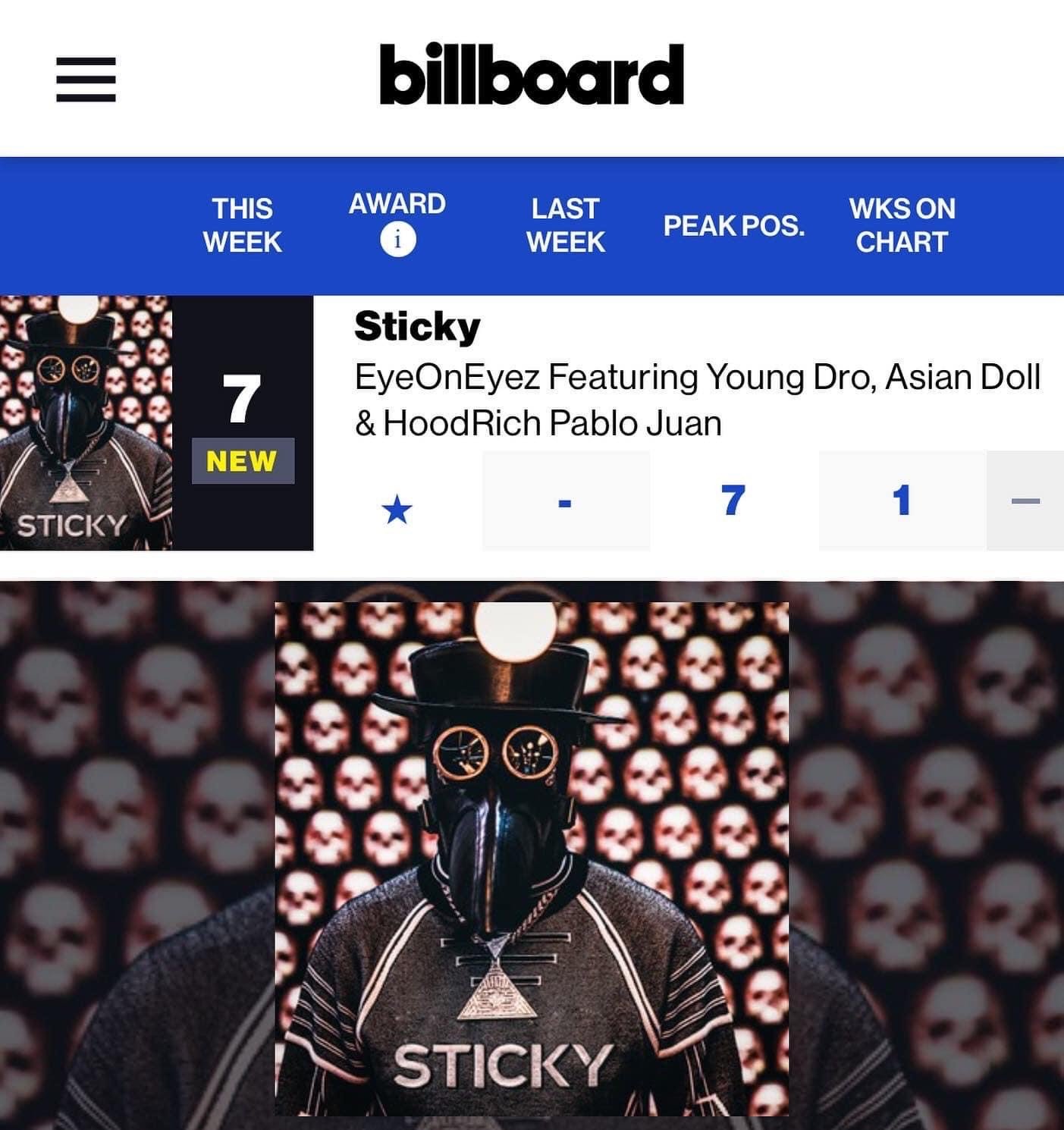Expand the Sticky chart row details
The height and width of the screenshot is (1130, 1064).
tap(1025, 501)
